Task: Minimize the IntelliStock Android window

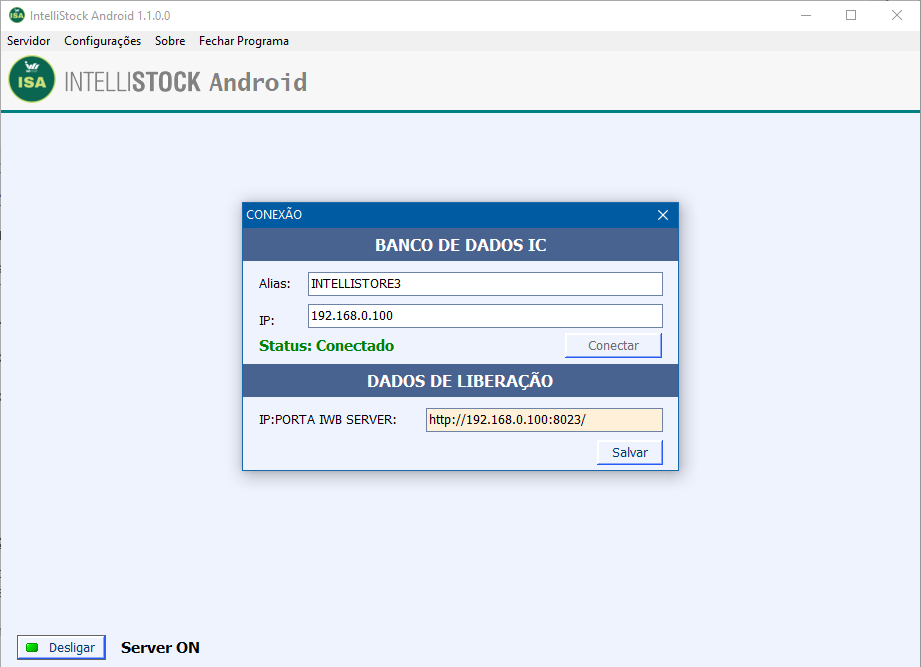Action: [x=805, y=15]
